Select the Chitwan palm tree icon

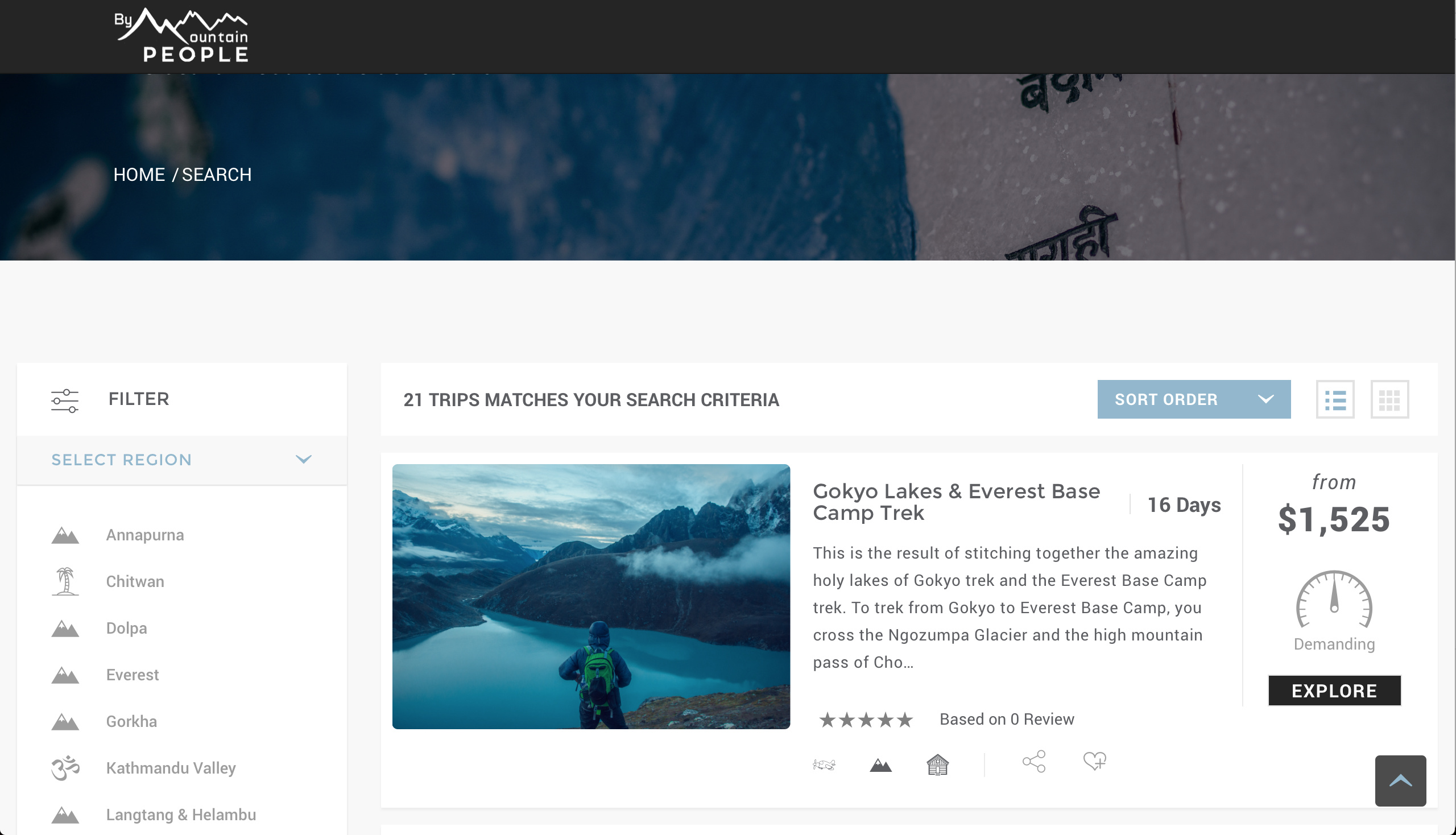(65, 581)
